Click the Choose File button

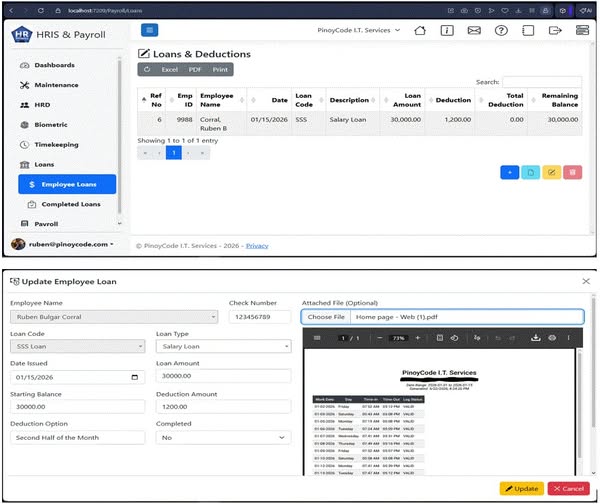(x=326, y=317)
